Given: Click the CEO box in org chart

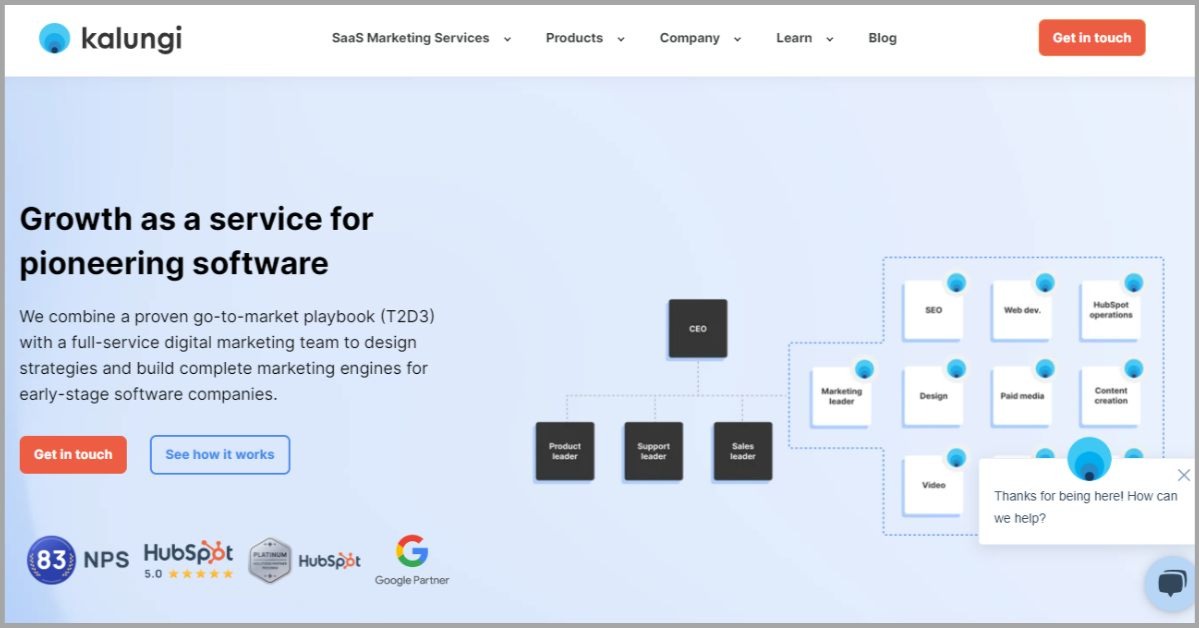Looking at the screenshot, I should click(x=698, y=328).
